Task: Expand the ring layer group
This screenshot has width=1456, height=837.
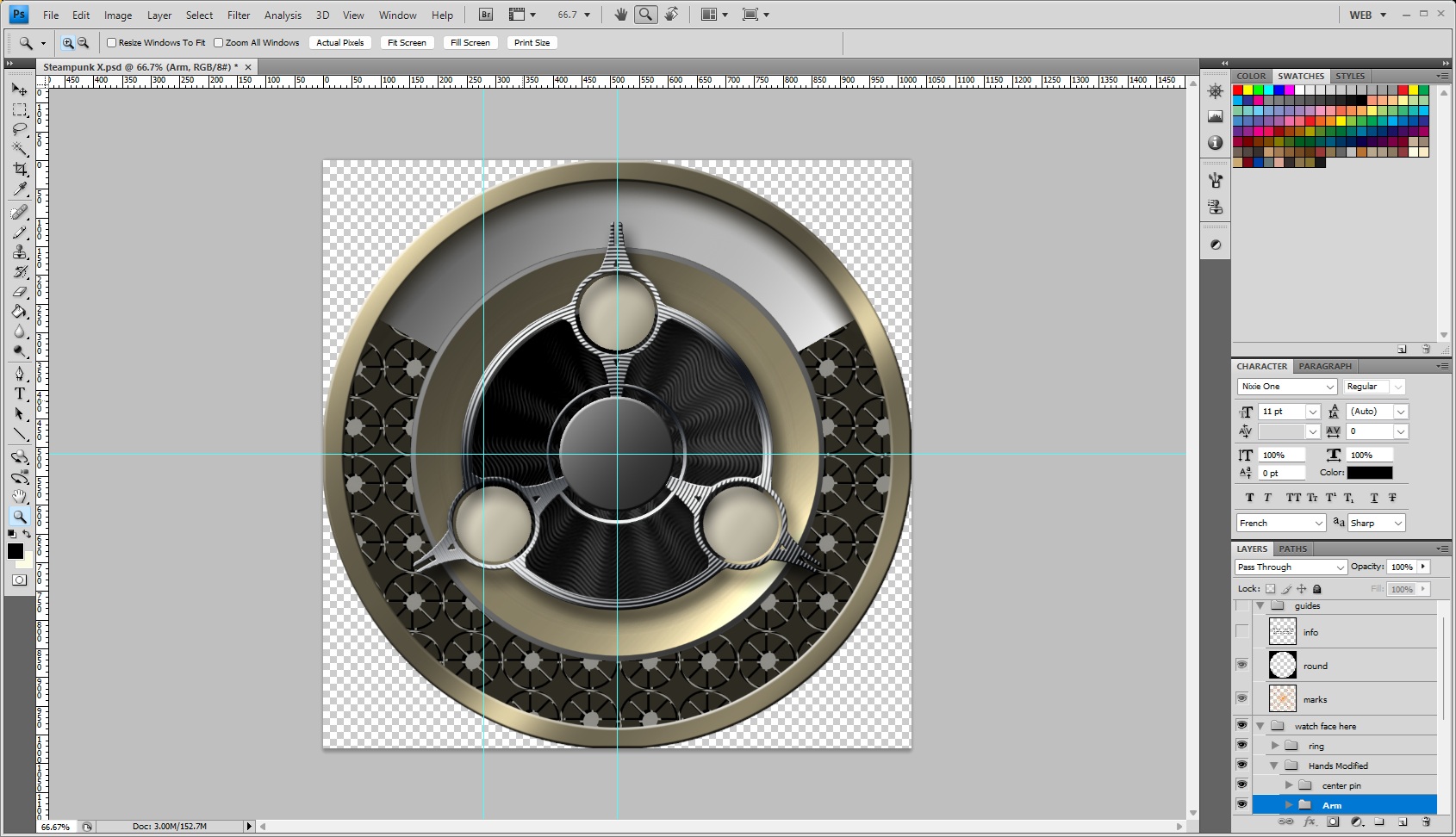Action: tap(1275, 746)
